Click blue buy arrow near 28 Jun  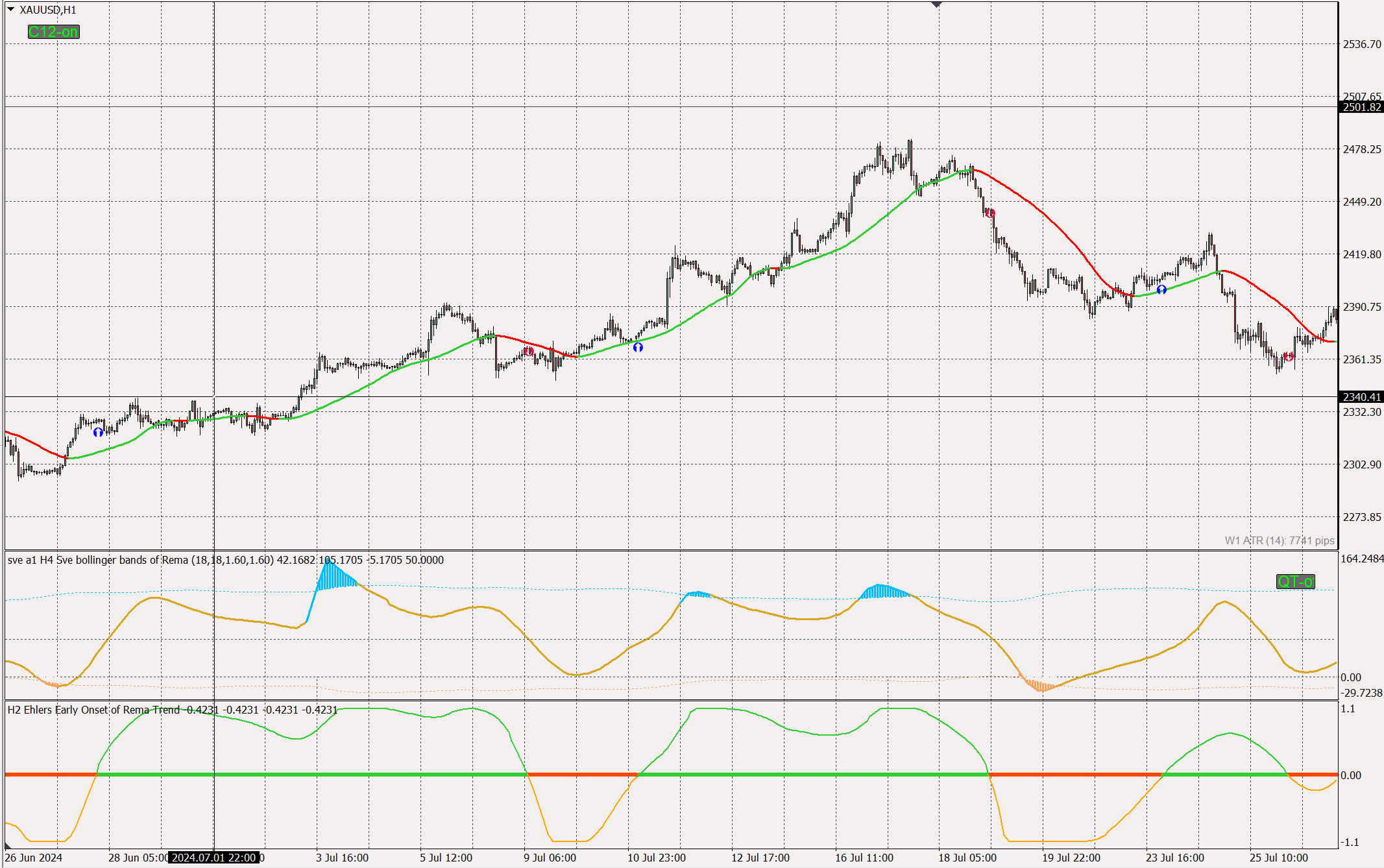pos(98,432)
